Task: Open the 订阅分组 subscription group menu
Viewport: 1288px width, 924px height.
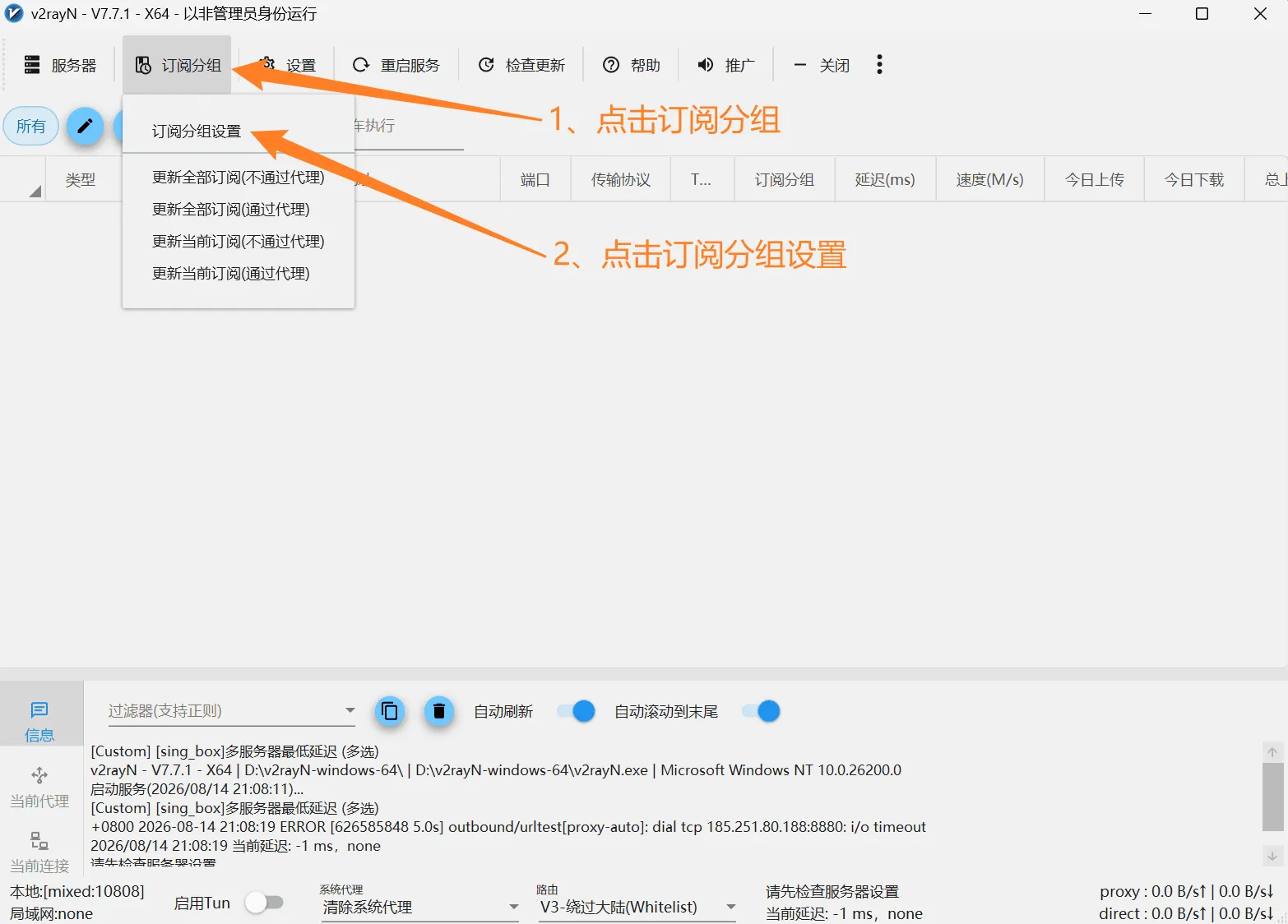Action: 178,65
